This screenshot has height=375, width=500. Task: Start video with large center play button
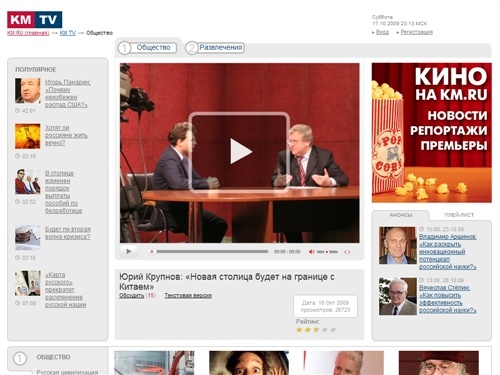point(239,152)
